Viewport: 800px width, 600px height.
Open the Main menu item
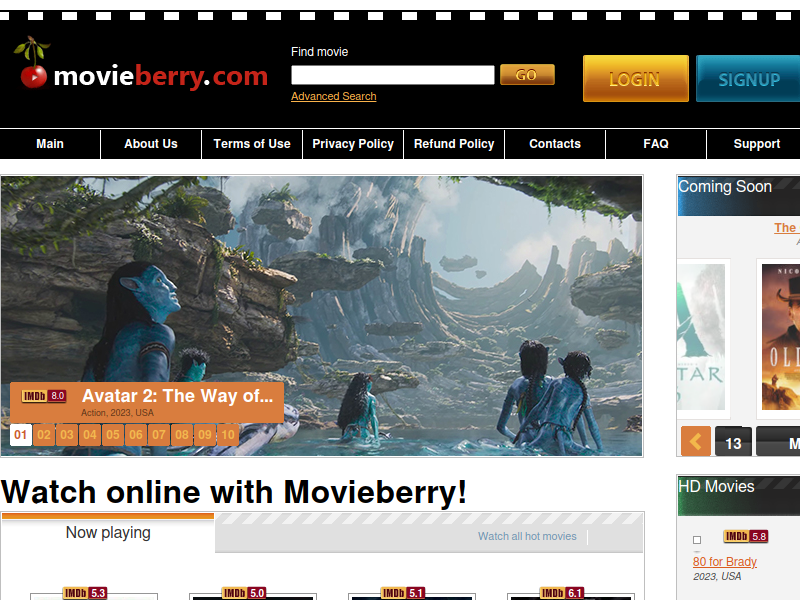50,144
